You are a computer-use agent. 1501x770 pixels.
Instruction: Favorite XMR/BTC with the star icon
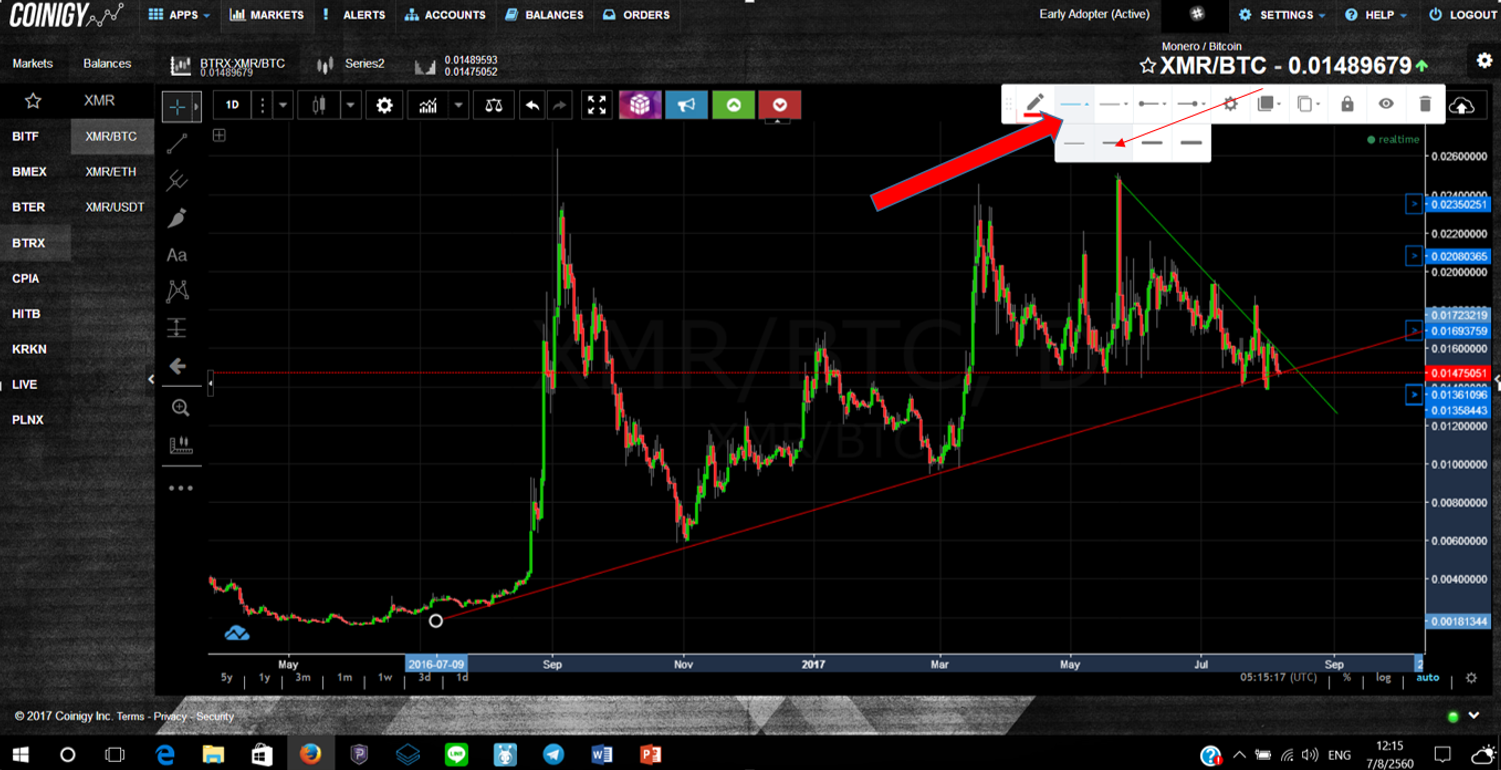tap(1148, 66)
